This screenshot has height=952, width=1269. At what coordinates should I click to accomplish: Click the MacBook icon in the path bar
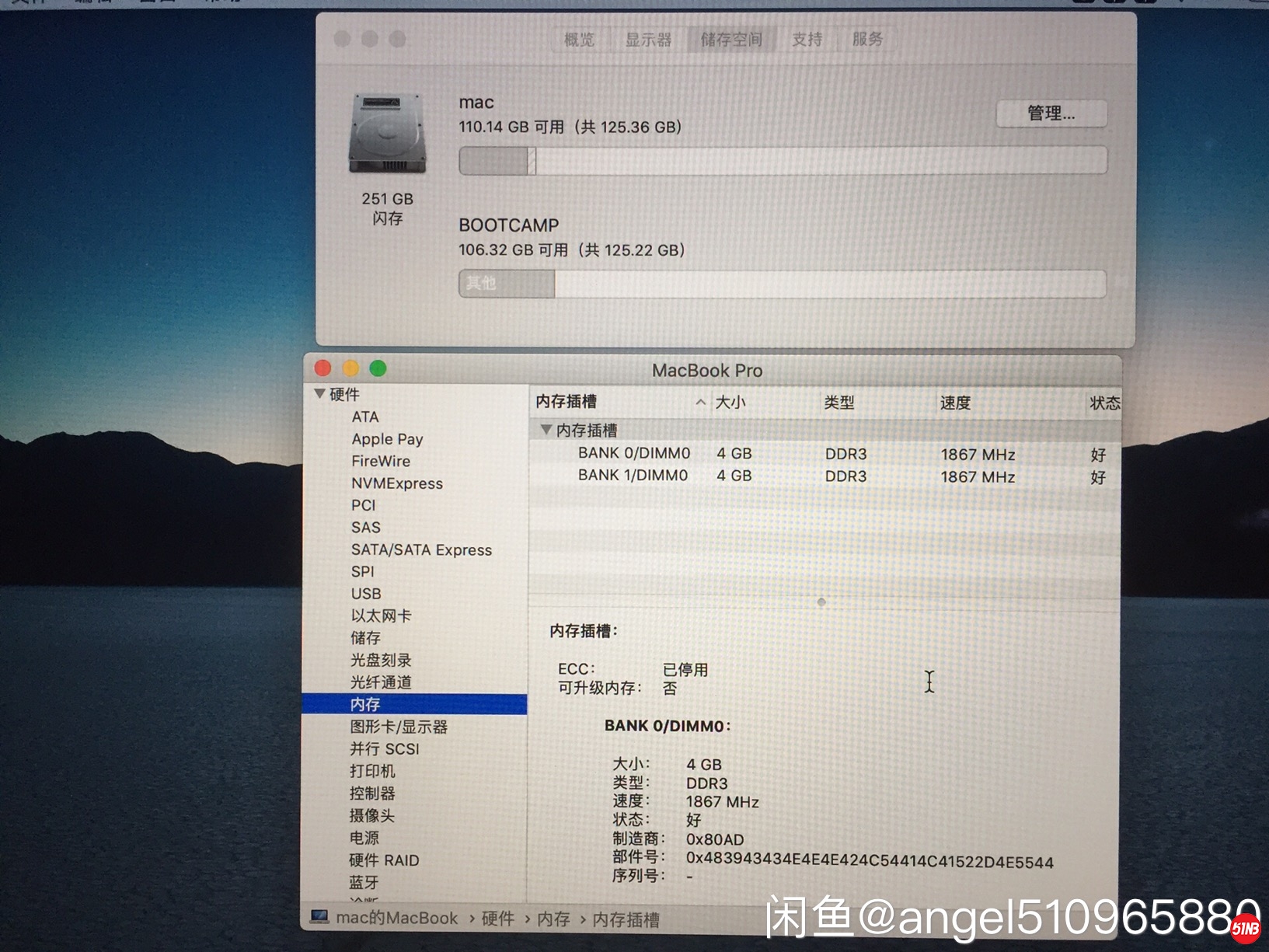click(x=319, y=917)
